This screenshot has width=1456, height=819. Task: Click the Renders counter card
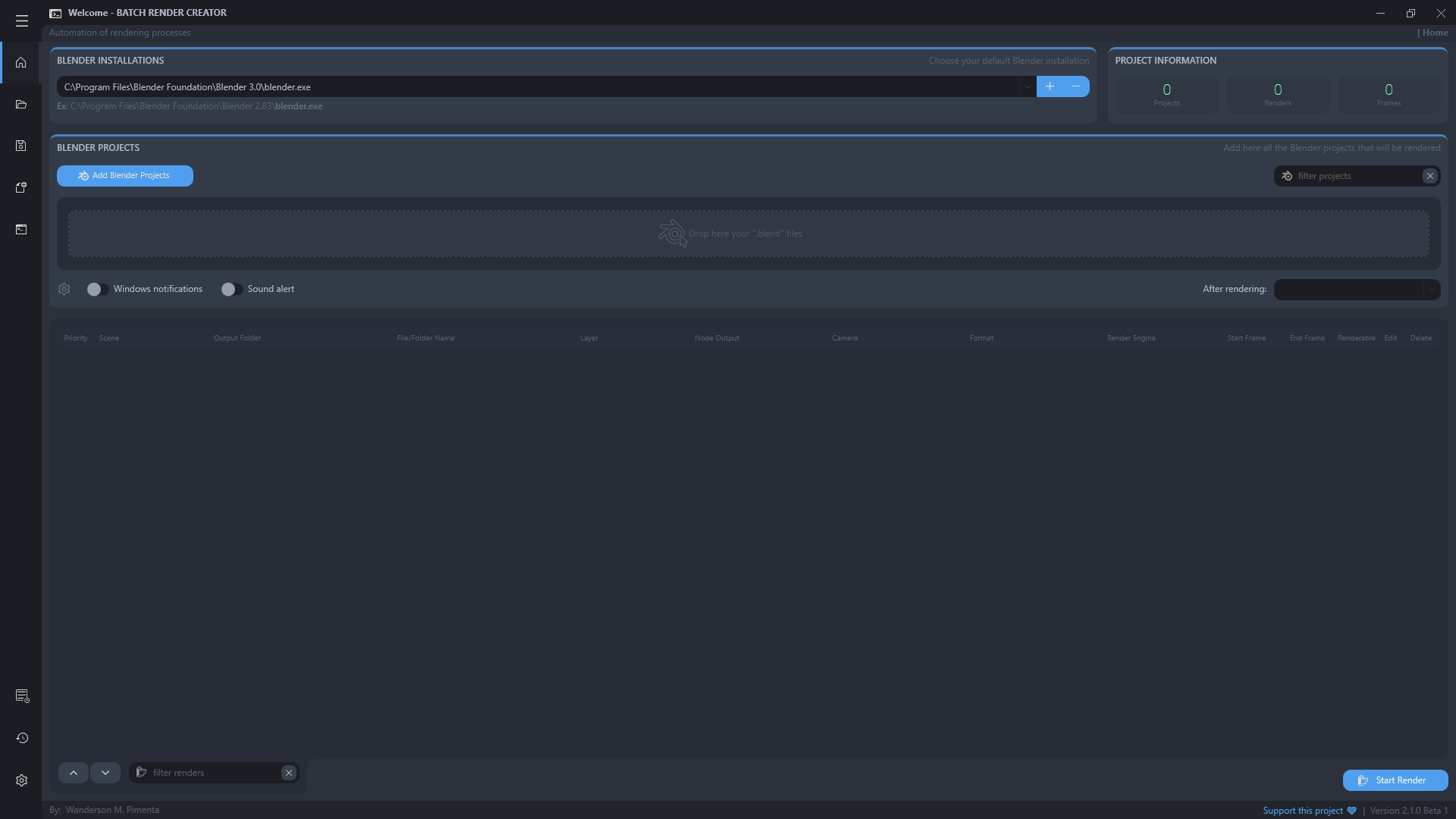tap(1278, 95)
